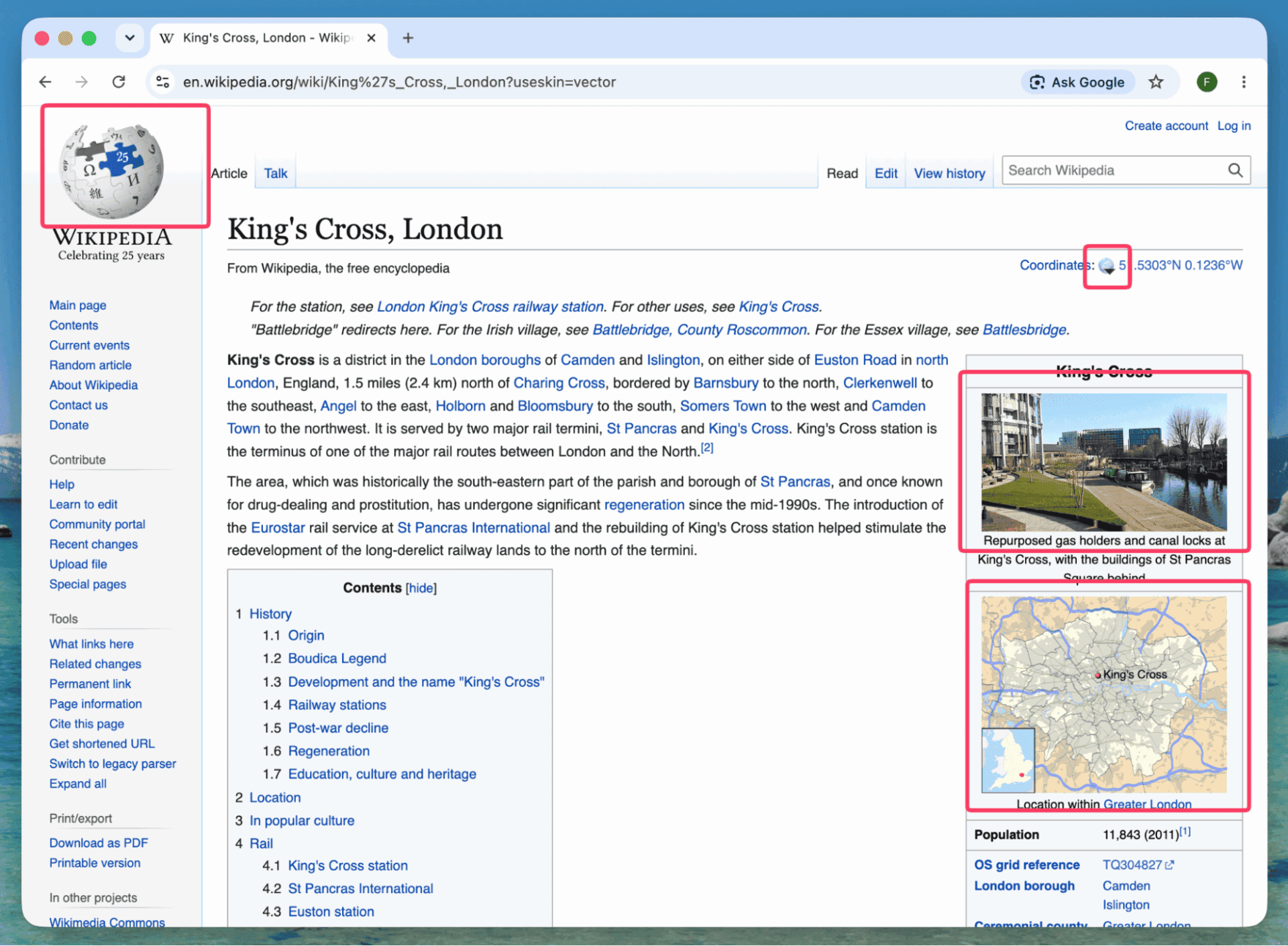1288x946 pixels.
Task: Open the Edit tab
Action: (885, 173)
